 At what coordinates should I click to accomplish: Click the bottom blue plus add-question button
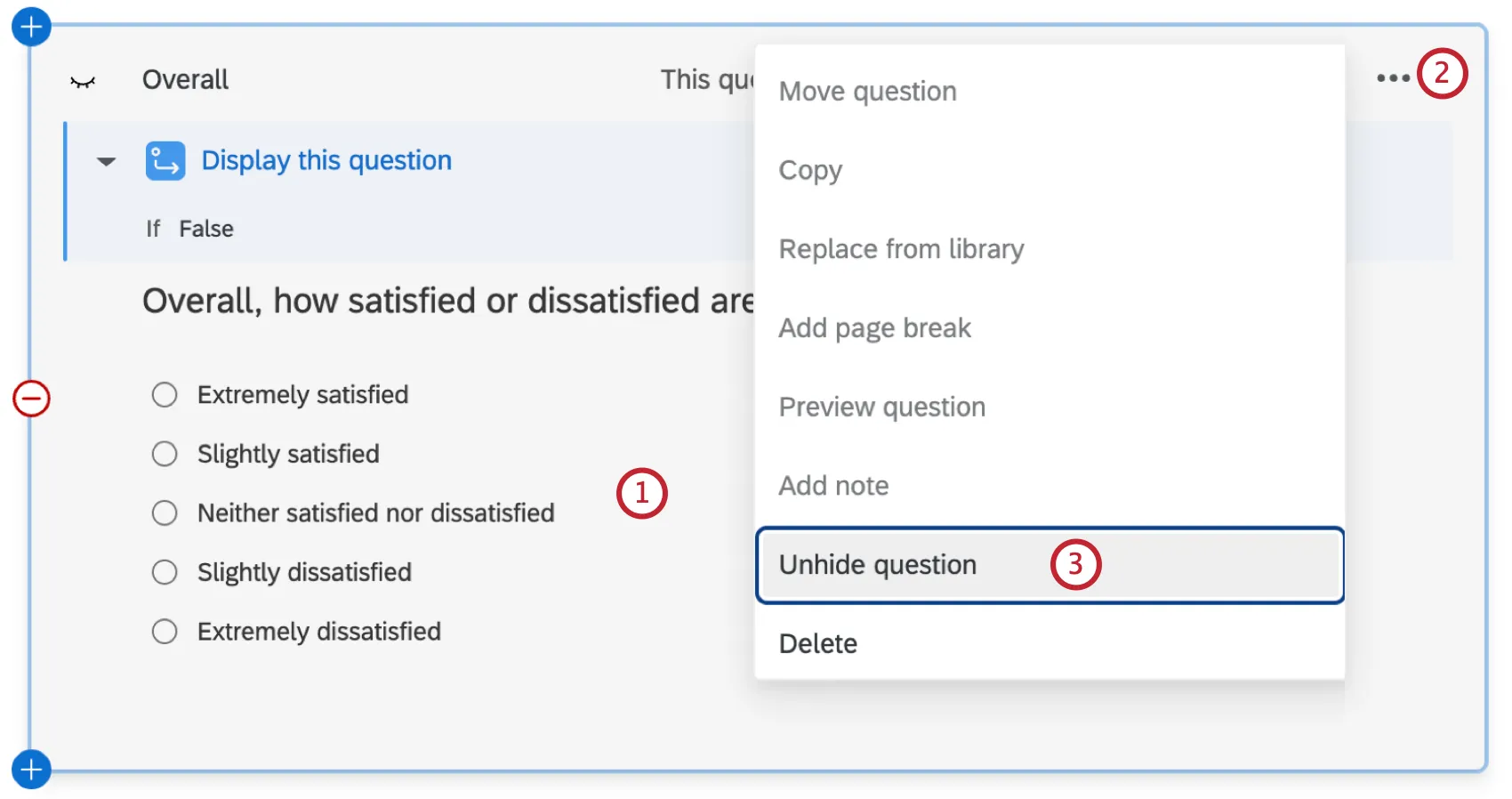tap(31, 770)
